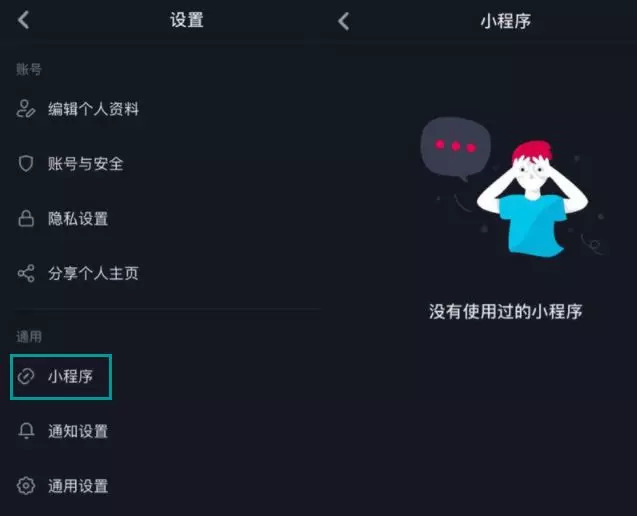Click the gear icon for 通用设置
Image resolution: width=637 pixels, height=516 pixels.
click(x=26, y=486)
